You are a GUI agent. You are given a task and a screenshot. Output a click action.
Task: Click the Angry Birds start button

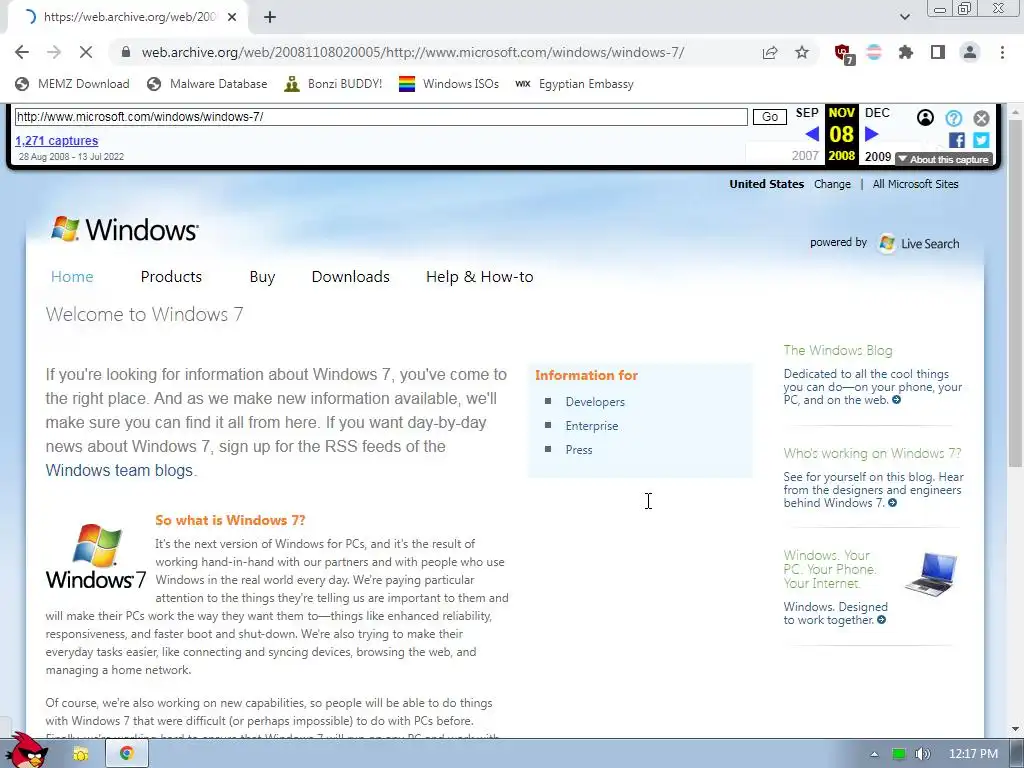pyautogui.click(x=25, y=751)
